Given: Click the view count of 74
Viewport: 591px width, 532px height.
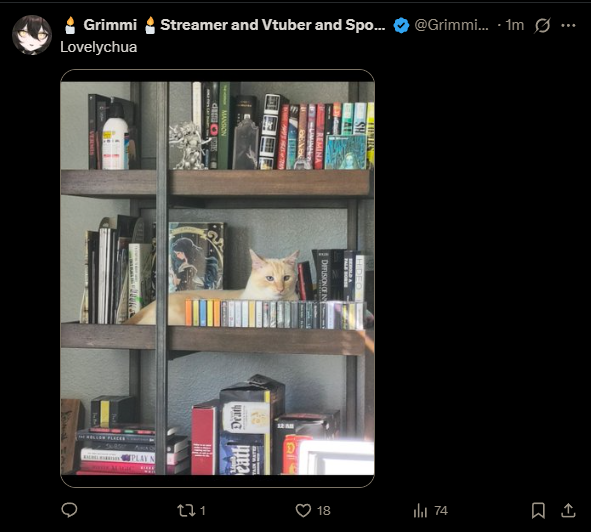Looking at the screenshot, I should [441, 511].
